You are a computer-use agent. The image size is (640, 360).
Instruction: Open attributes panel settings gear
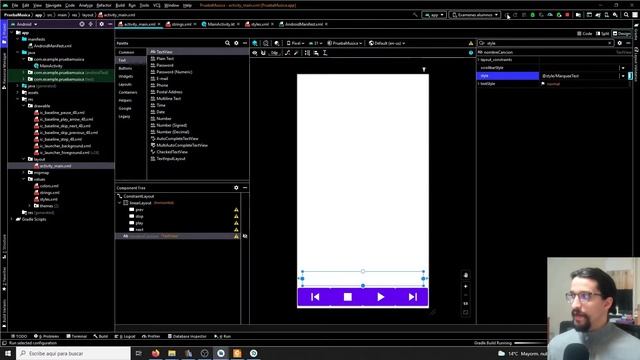pyautogui.click(x=620, y=43)
